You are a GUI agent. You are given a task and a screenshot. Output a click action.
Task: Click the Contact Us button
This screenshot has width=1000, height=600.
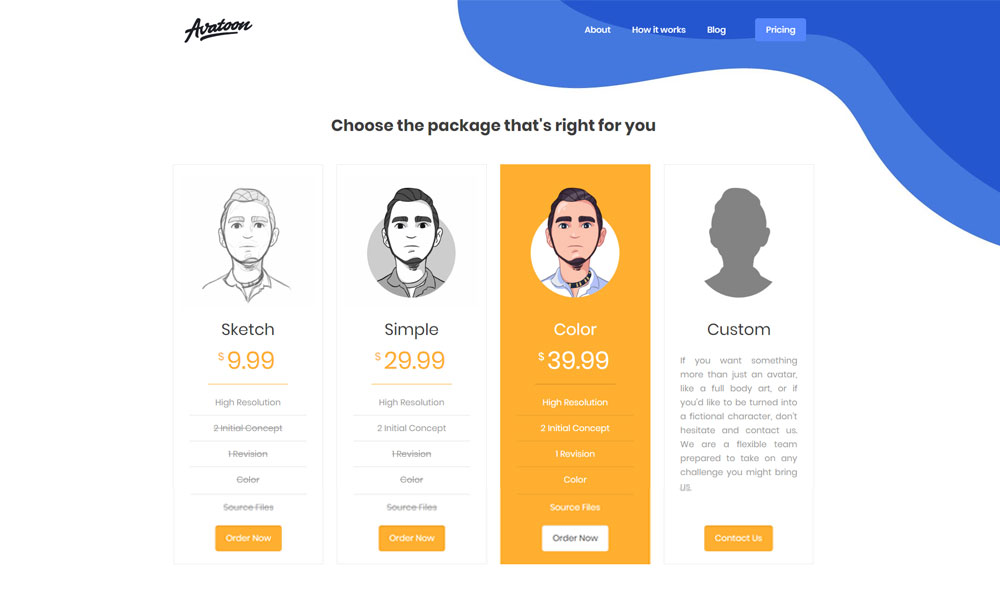pyautogui.click(x=739, y=538)
